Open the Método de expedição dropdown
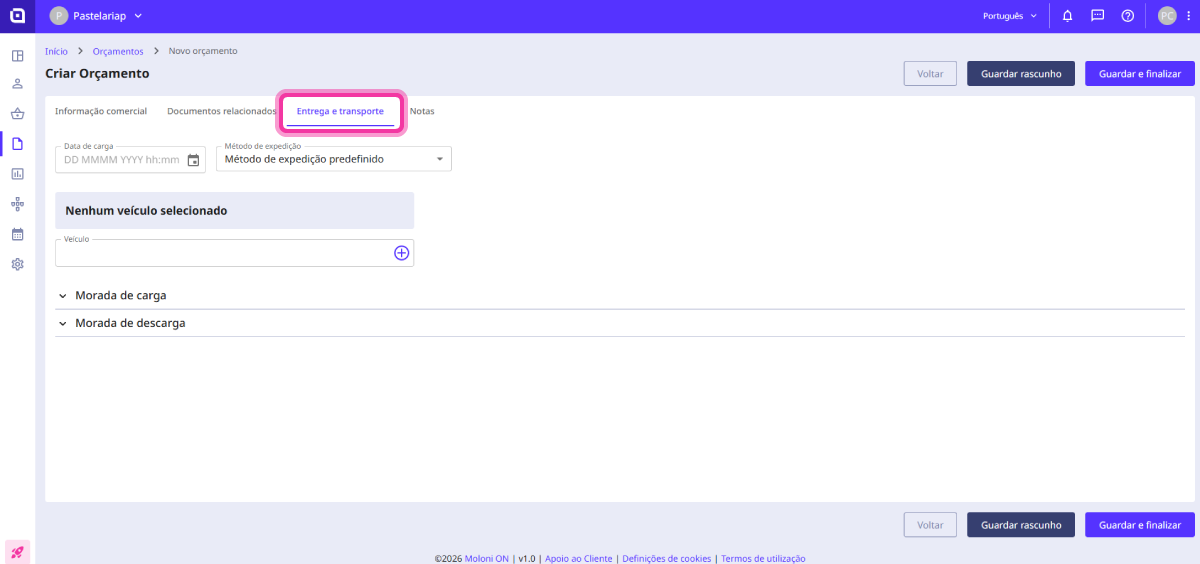Viewport: 1200px width, 564px height. point(334,159)
